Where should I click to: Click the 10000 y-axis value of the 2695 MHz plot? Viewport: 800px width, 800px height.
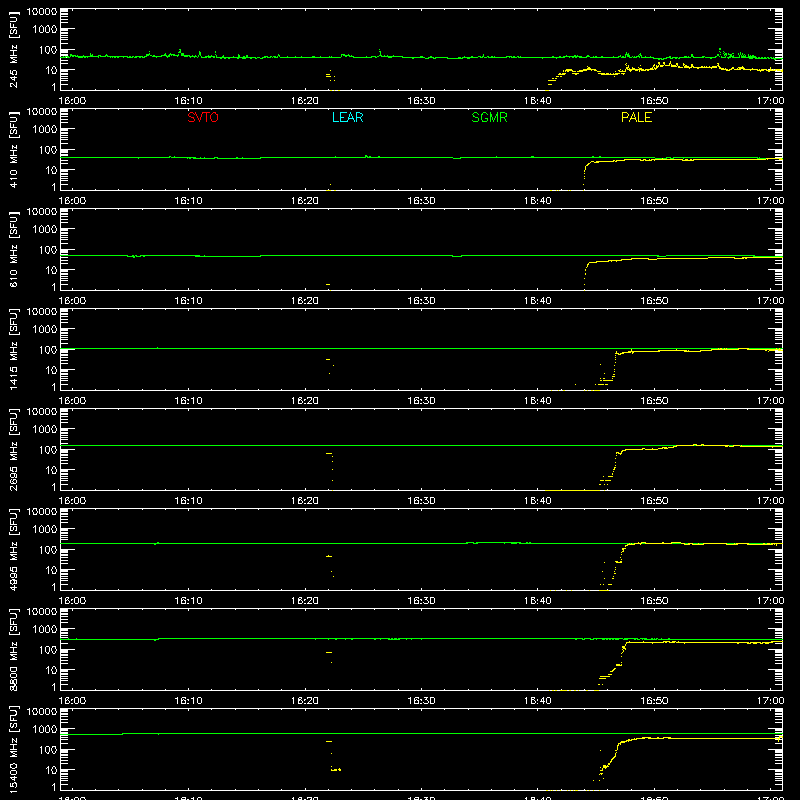(x=42, y=412)
